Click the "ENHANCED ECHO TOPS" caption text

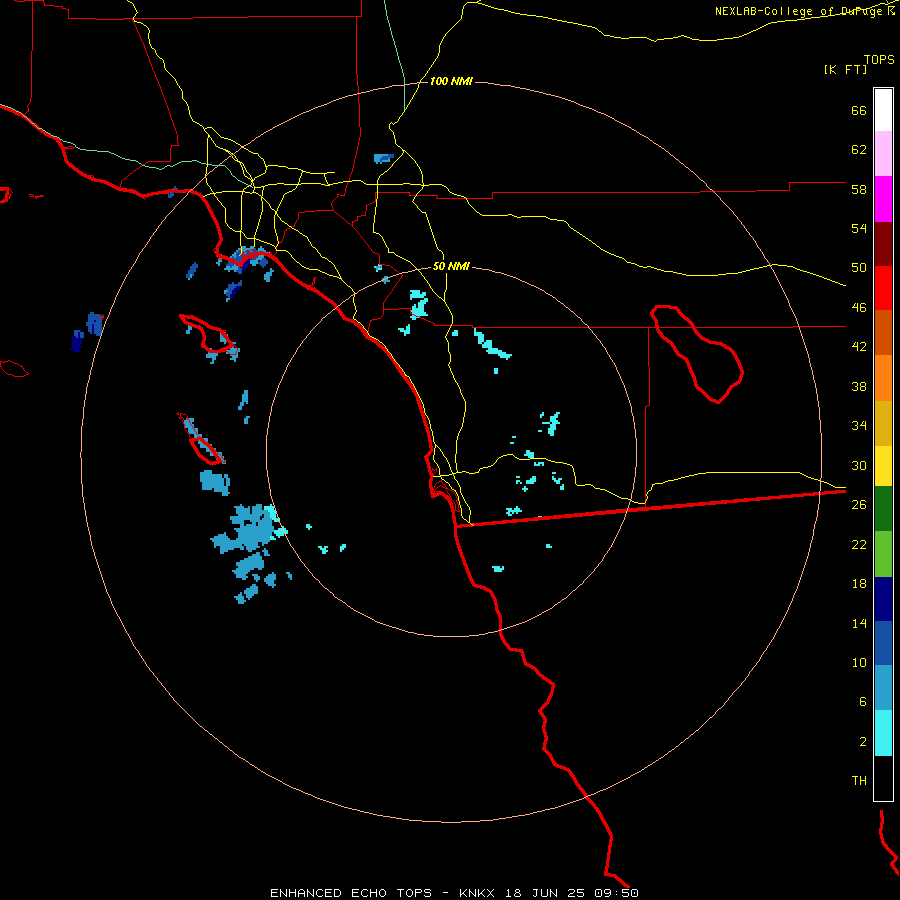pyautogui.click(x=351, y=893)
